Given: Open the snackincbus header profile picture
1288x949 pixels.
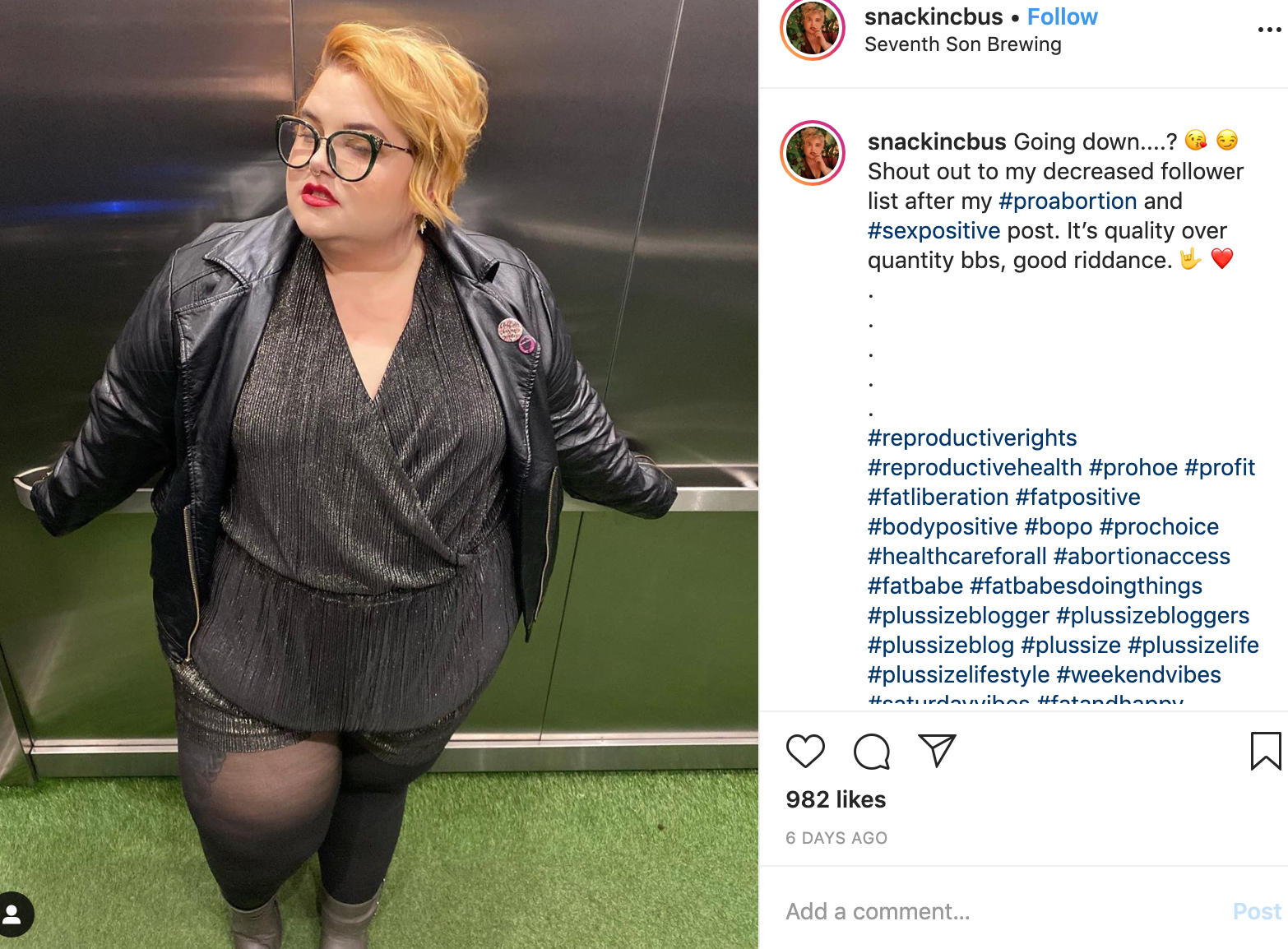Looking at the screenshot, I should click(813, 30).
